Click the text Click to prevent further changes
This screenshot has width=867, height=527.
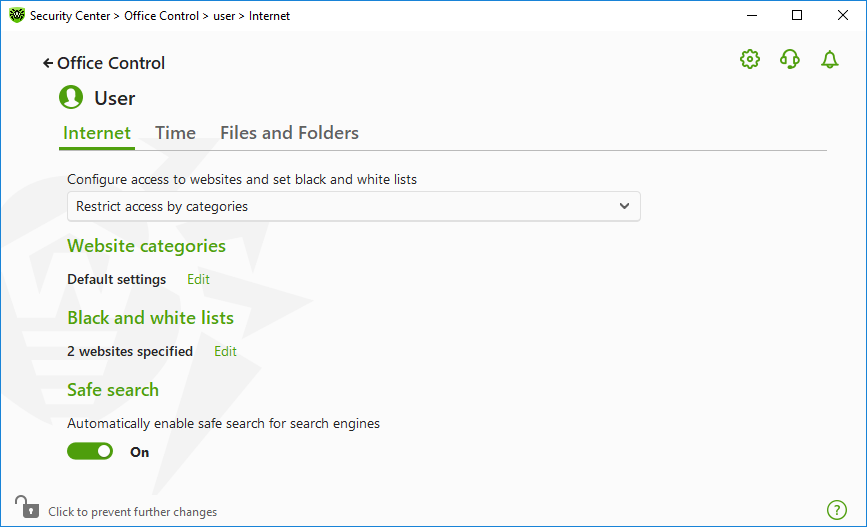tap(133, 512)
